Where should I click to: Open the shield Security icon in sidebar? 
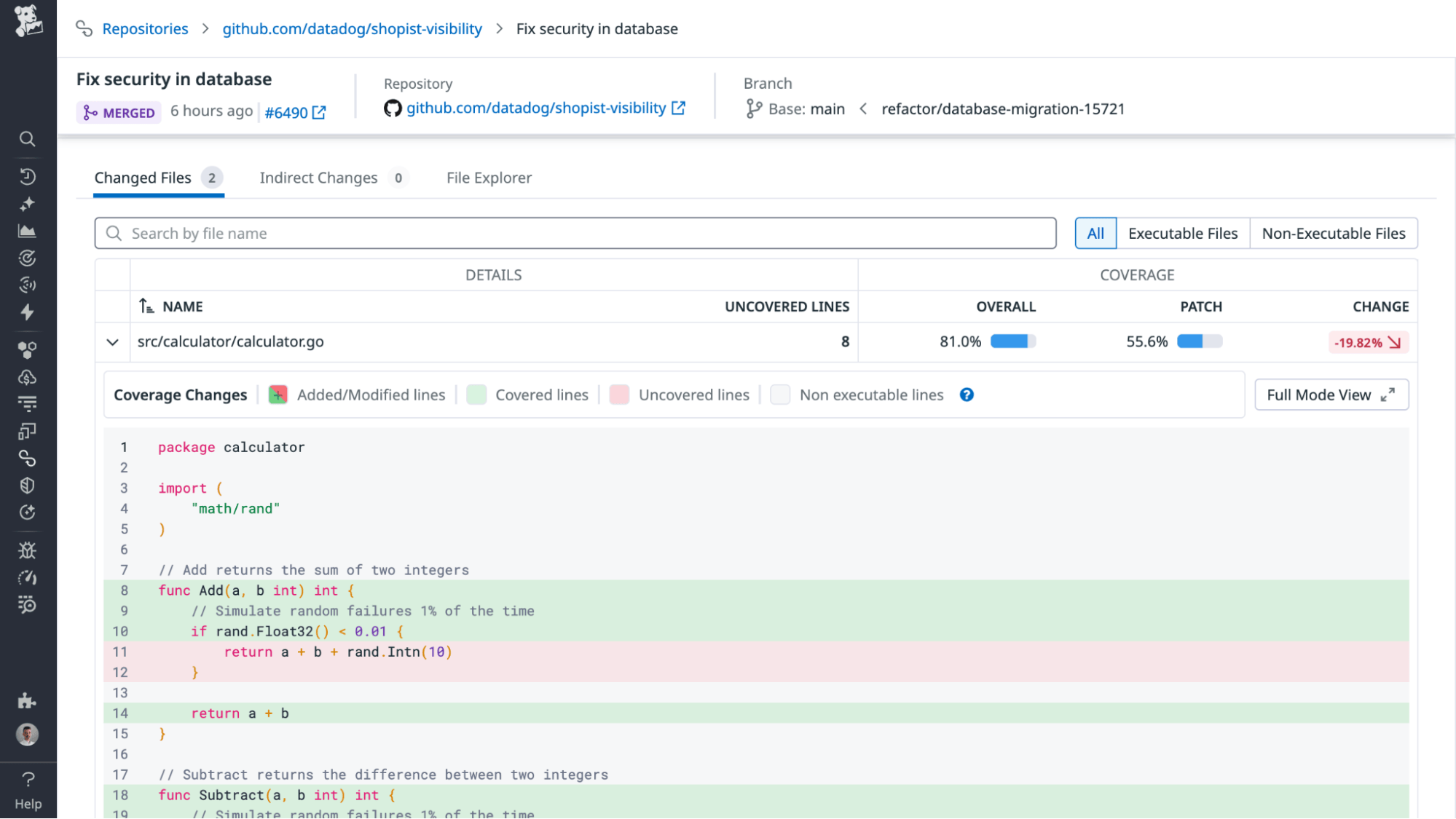click(x=28, y=486)
